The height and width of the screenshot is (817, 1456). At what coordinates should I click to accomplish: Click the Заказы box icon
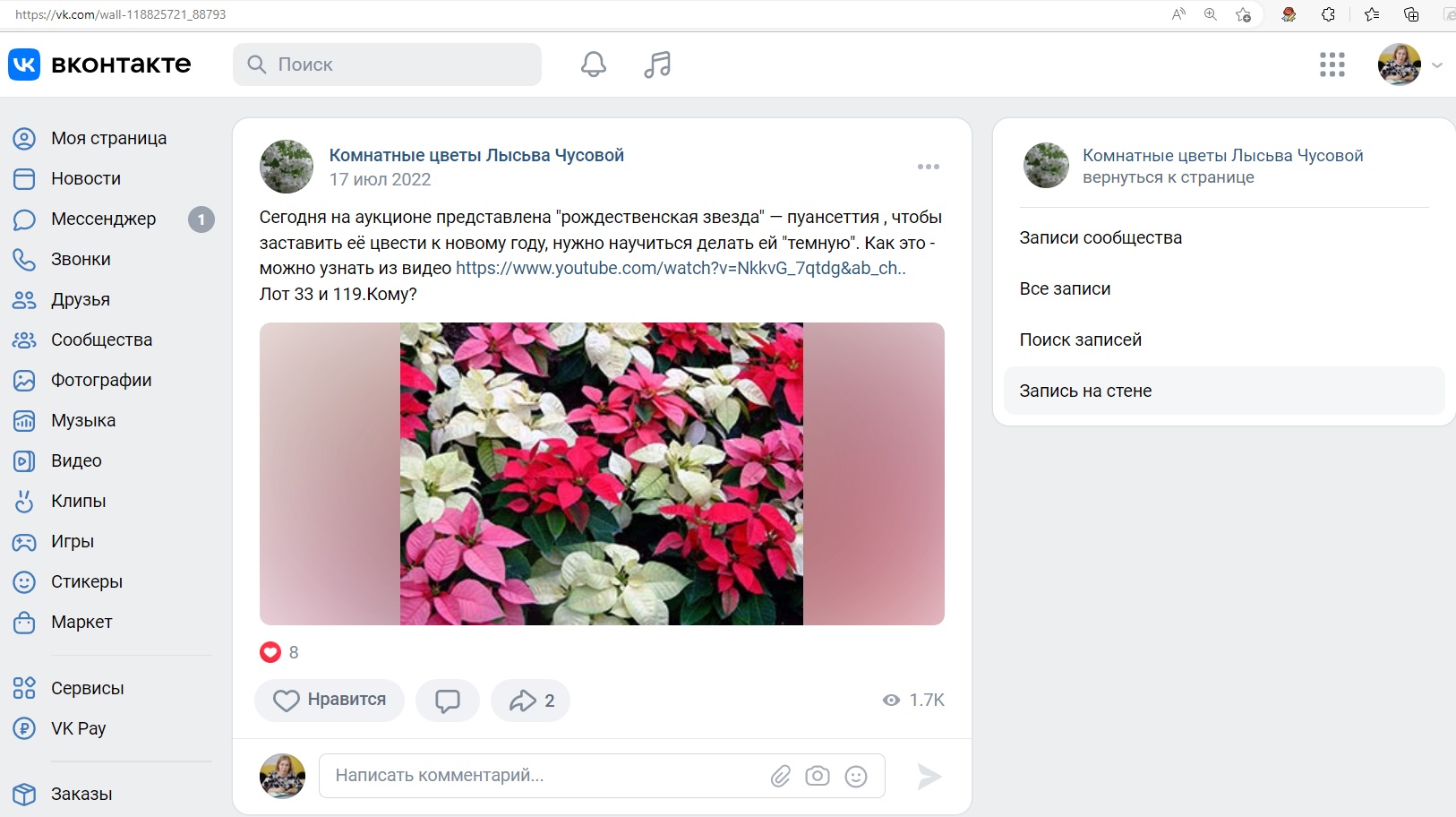click(24, 794)
